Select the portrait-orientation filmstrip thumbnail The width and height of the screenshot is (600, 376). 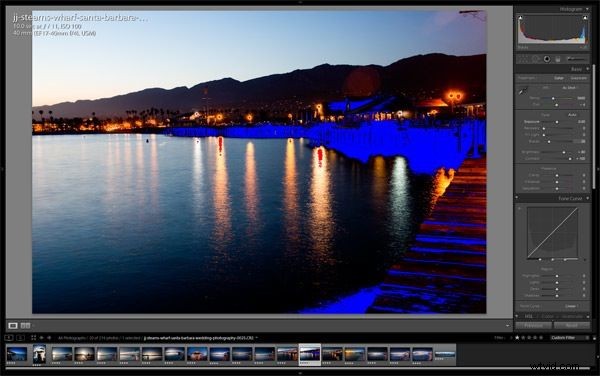[39, 354]
